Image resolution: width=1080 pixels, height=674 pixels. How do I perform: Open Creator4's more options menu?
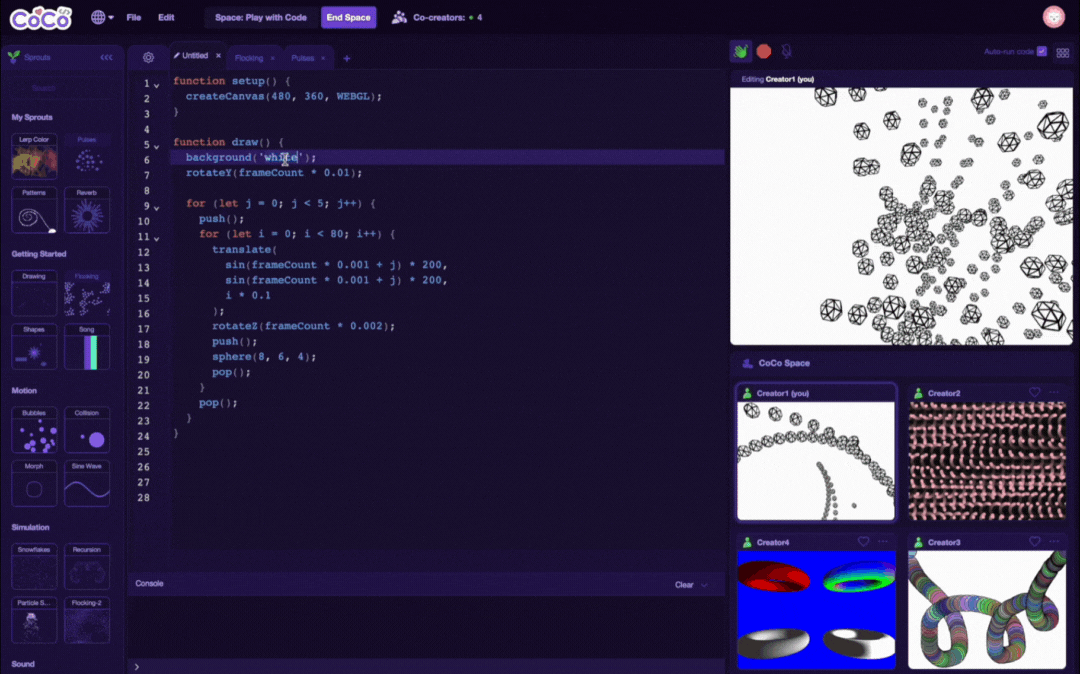tap(883, 542)
